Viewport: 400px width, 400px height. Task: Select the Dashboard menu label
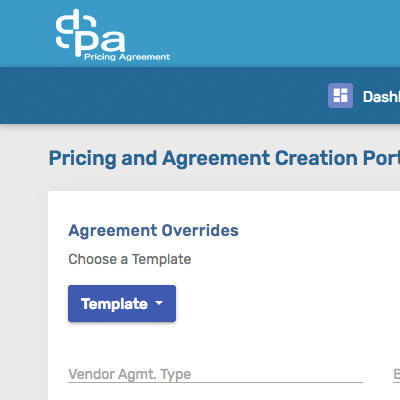click(381, 97)
